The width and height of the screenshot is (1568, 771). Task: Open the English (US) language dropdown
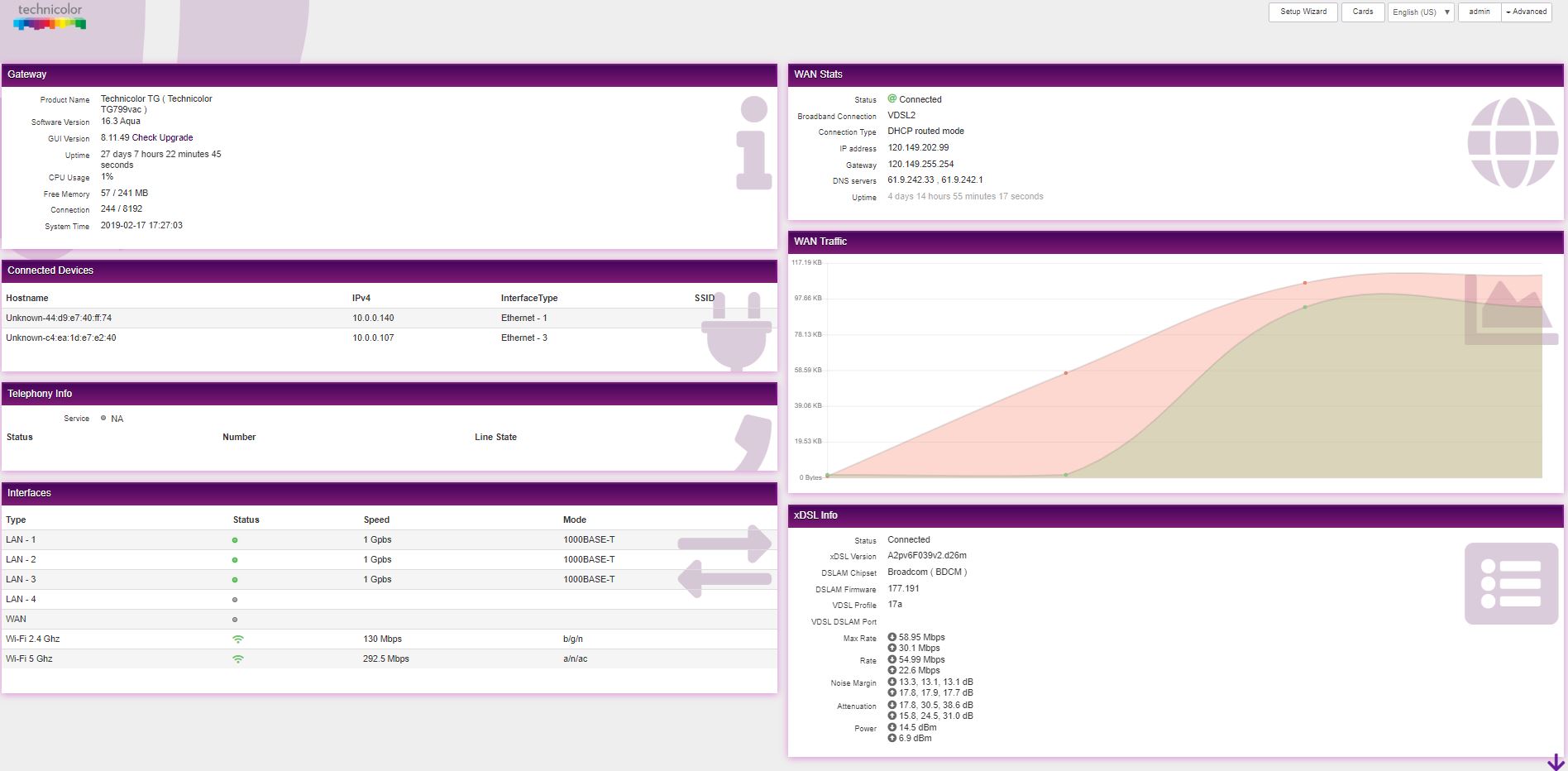click(x=1420, y=12)
